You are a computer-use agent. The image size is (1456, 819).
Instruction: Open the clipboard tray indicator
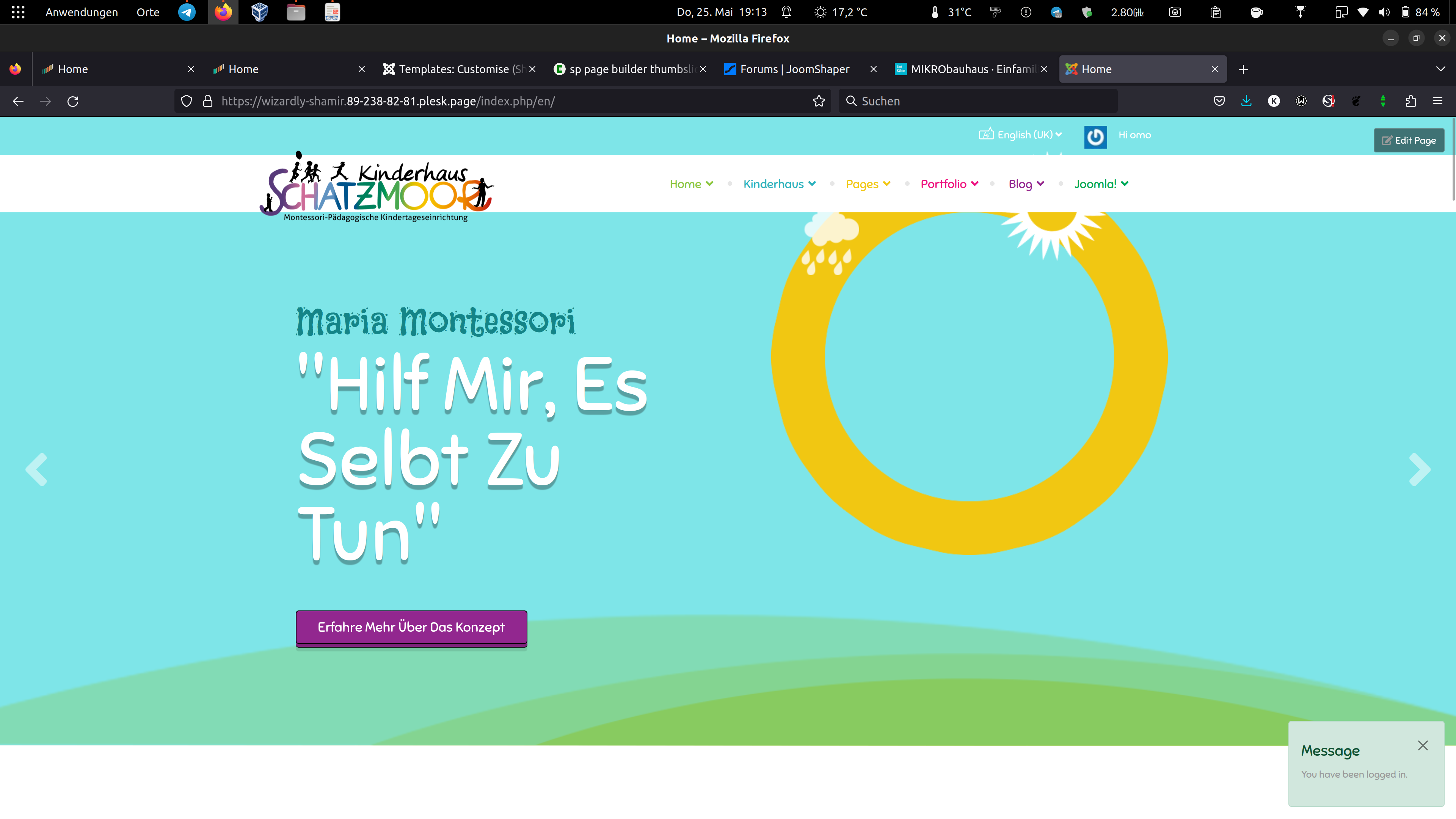tap(1216, 12)
